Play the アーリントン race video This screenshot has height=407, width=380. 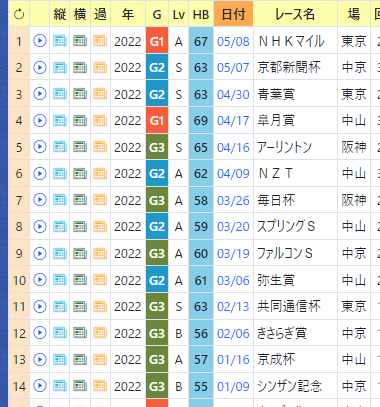(x=40, y=147)
